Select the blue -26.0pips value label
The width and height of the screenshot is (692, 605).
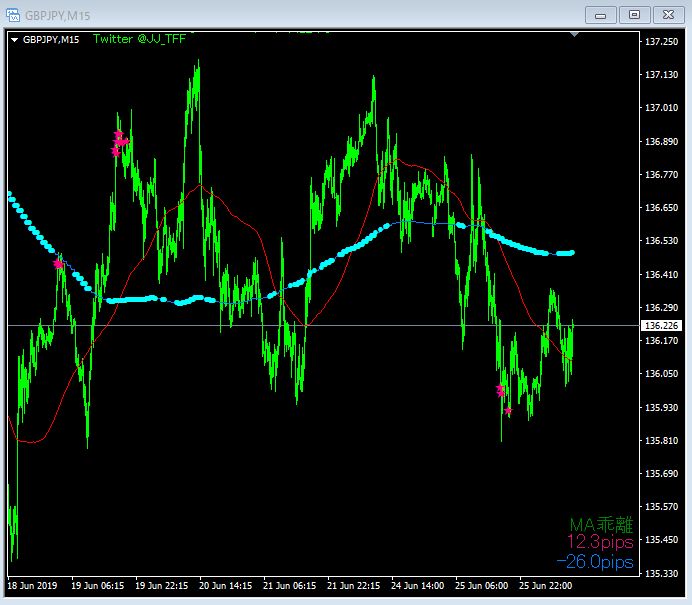595,562
